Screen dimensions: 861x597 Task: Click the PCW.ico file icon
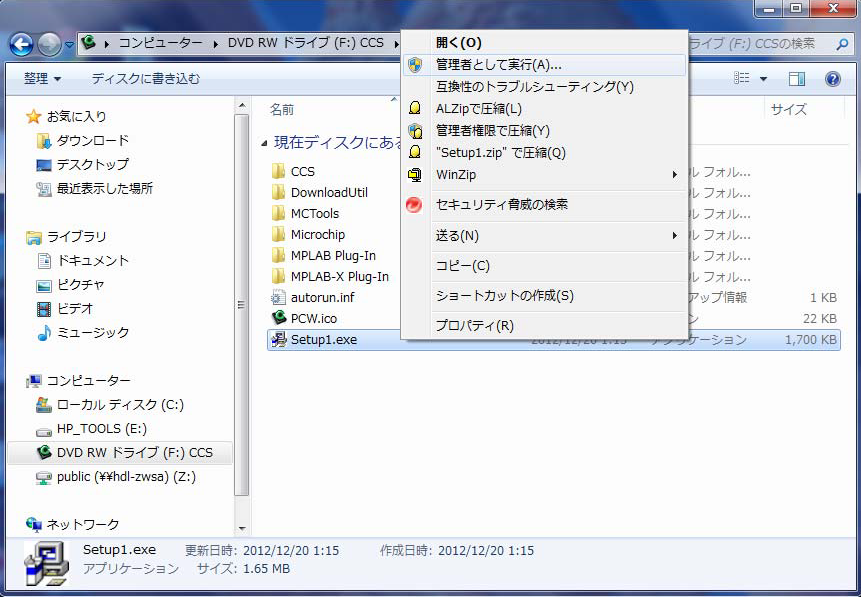(x=279, y=318)
